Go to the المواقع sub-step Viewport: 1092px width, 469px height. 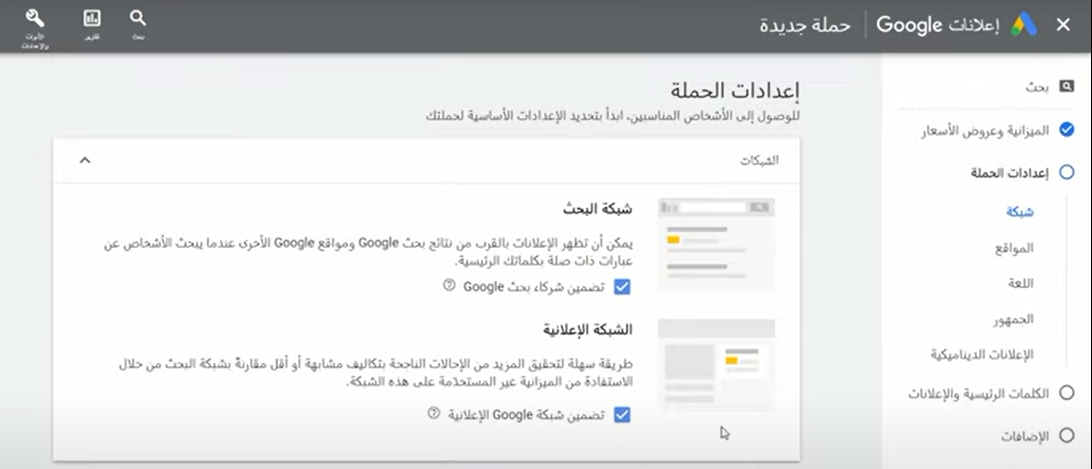point(1014,248)
